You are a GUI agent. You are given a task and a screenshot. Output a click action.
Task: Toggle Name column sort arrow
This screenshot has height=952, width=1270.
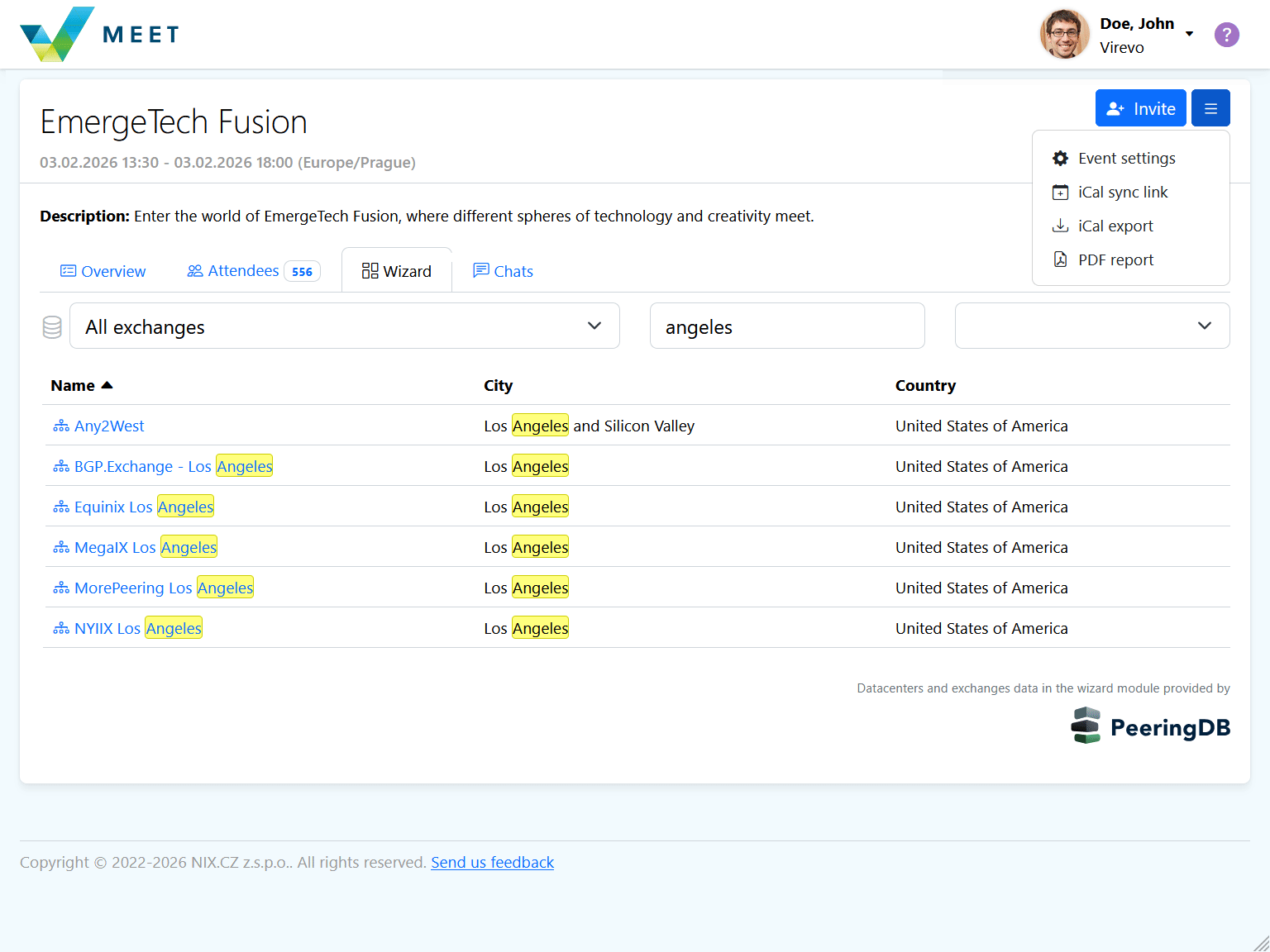[107, 386]
